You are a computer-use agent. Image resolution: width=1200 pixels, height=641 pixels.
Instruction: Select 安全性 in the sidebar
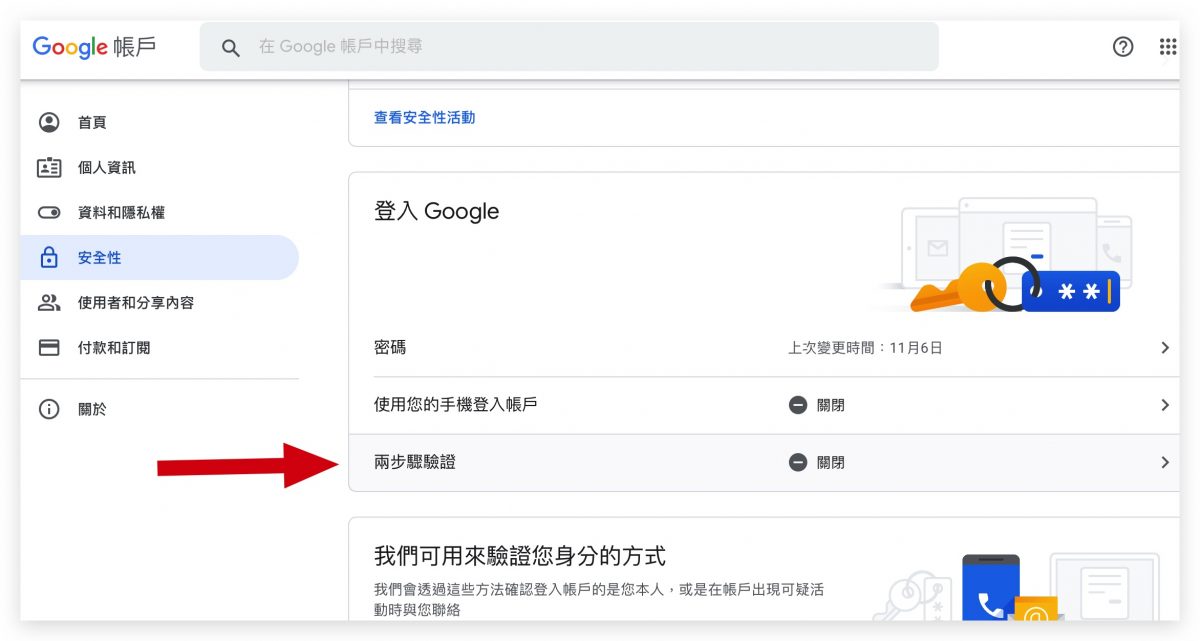[x=159, y=257]
